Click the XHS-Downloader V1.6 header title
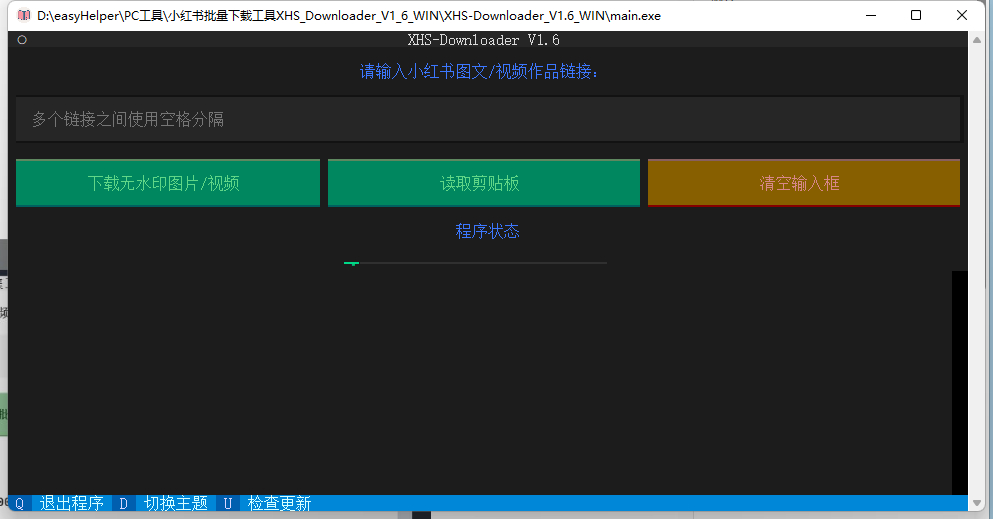Image resolution: width=993 pixels, height=519 pixels. [x=483, y=40]
